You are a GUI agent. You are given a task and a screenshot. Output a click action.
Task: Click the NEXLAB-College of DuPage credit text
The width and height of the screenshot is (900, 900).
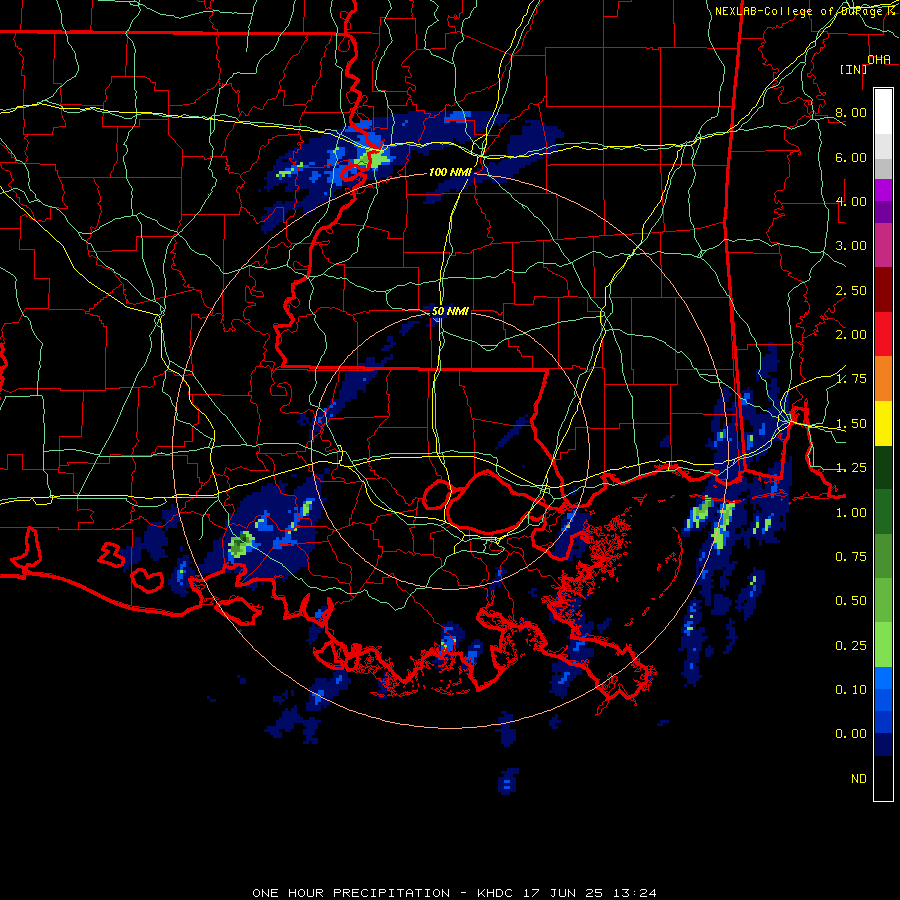[805, 11]
